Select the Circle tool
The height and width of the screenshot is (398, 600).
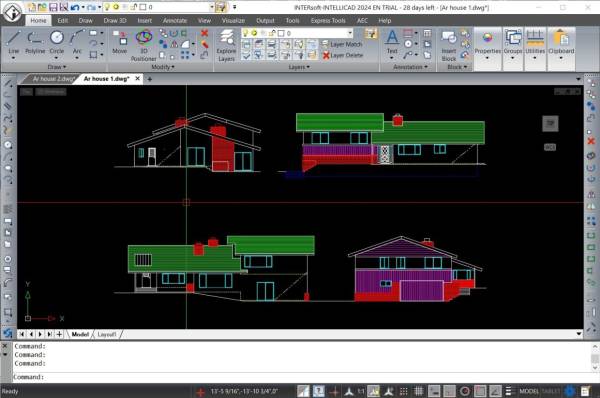[x=57, y=41]
